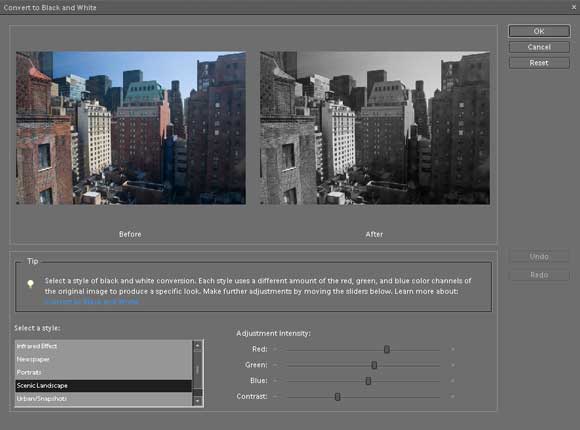Click the lightbulb tip icon
580x430 pixels.
point(30,284)
